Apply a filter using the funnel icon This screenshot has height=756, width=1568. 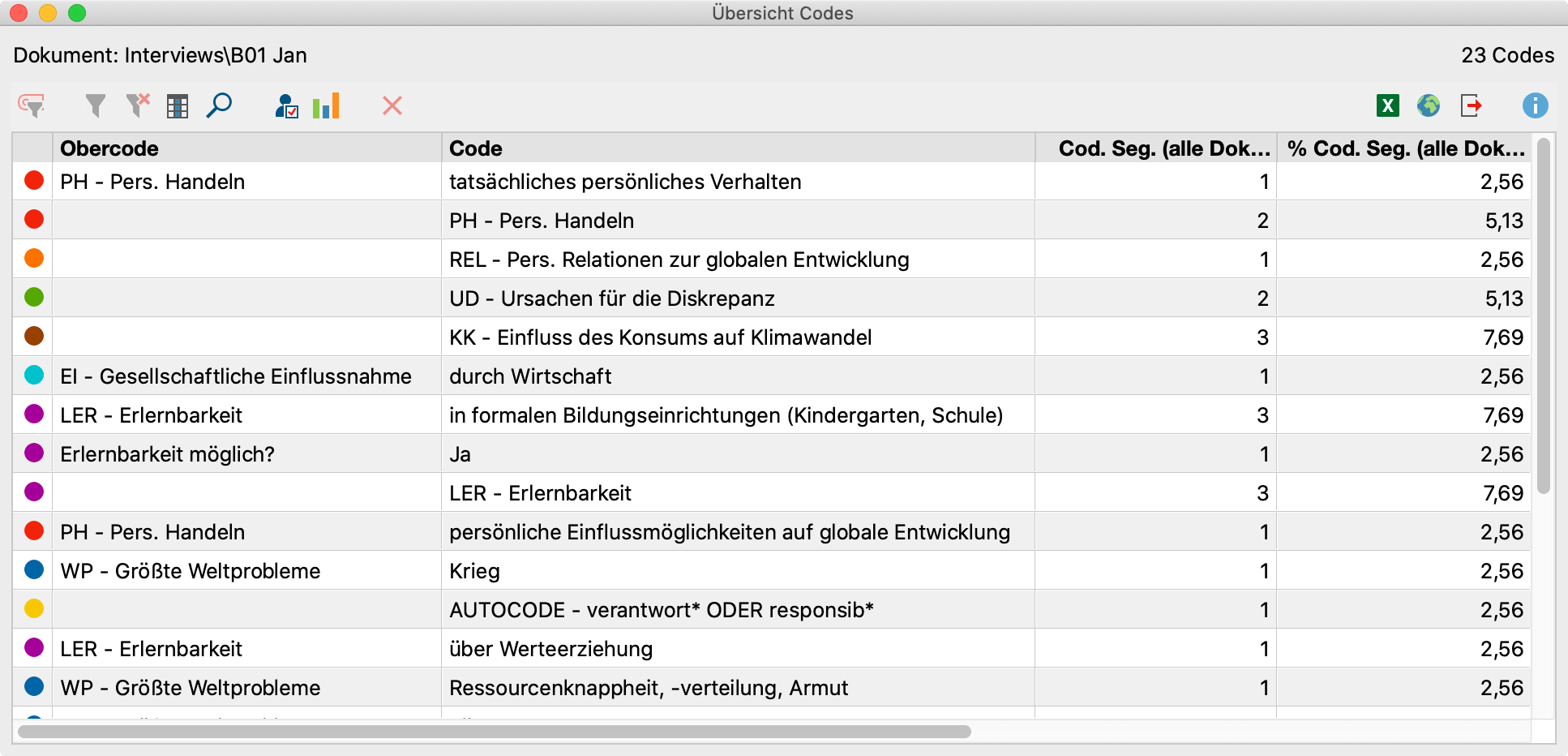95,105
